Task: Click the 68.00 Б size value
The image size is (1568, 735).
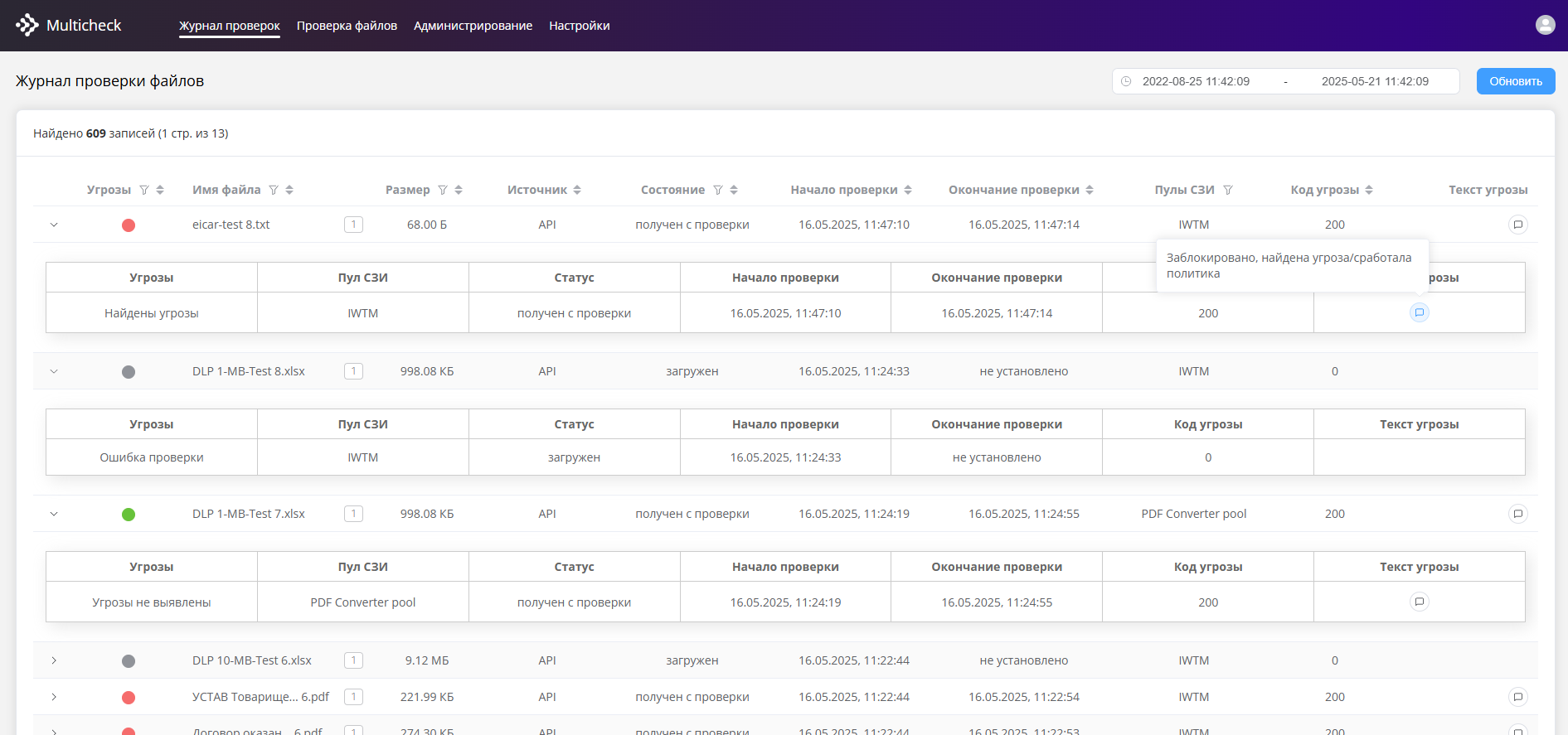Action: [x=427, y=225]
